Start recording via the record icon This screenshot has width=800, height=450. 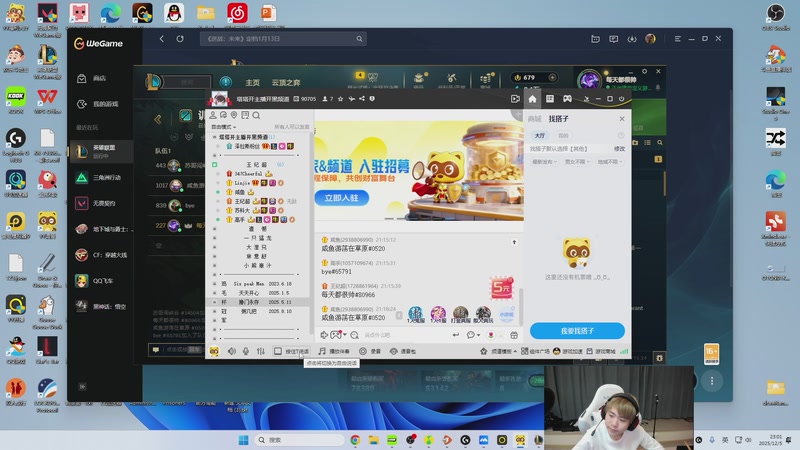tap(370, 351)
